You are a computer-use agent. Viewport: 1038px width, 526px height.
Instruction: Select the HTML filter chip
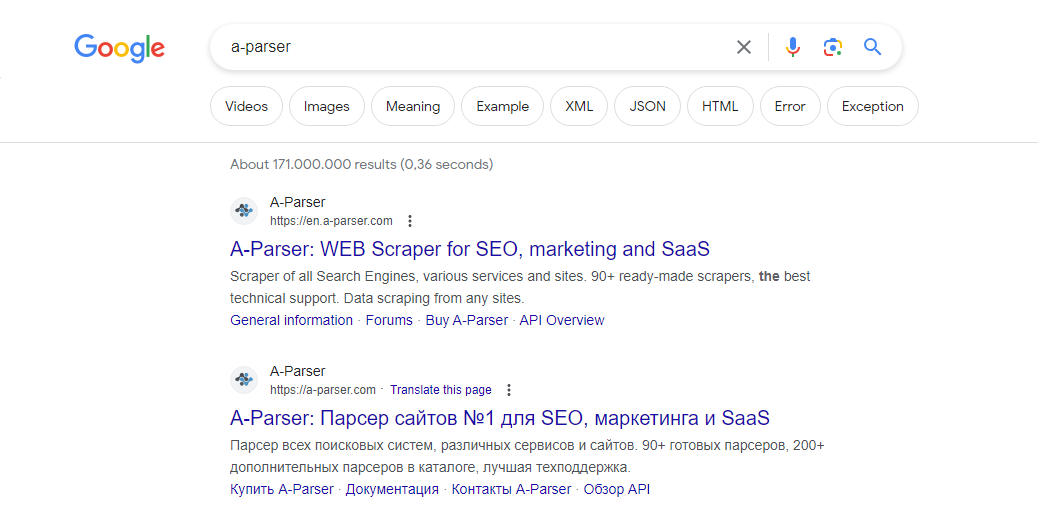tap(720, 106)
